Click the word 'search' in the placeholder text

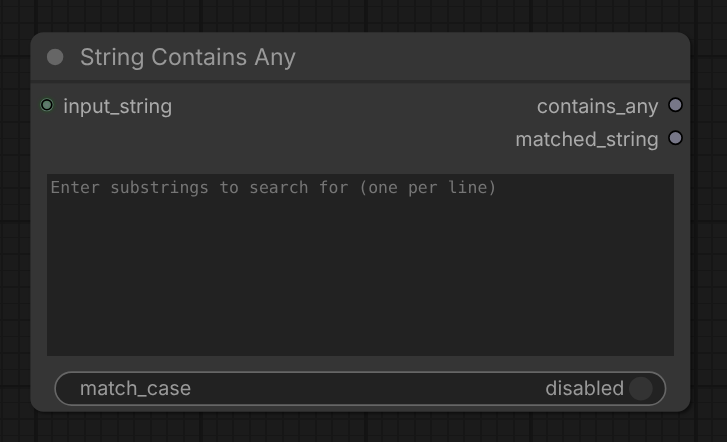tap(279, 187)
